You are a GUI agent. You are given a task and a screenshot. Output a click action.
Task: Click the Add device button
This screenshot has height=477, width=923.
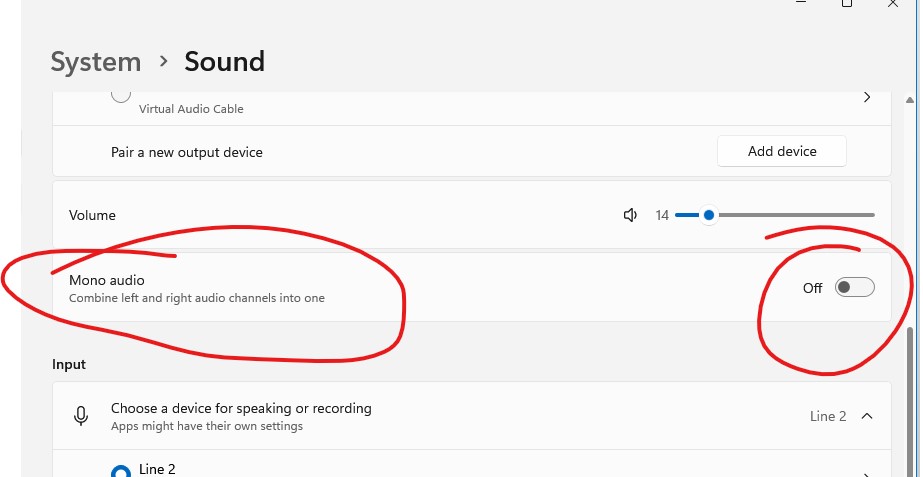[782, 151]
